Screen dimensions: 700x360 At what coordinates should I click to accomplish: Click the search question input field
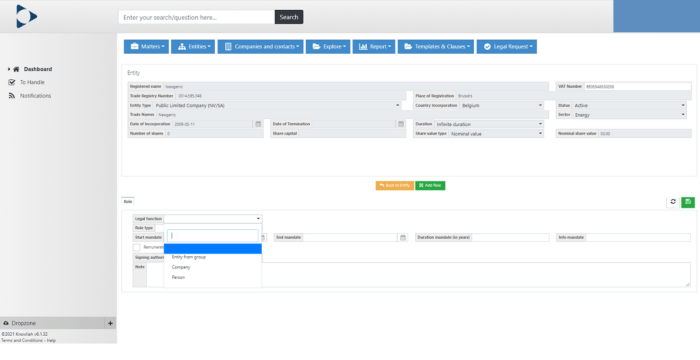point(197,17)
